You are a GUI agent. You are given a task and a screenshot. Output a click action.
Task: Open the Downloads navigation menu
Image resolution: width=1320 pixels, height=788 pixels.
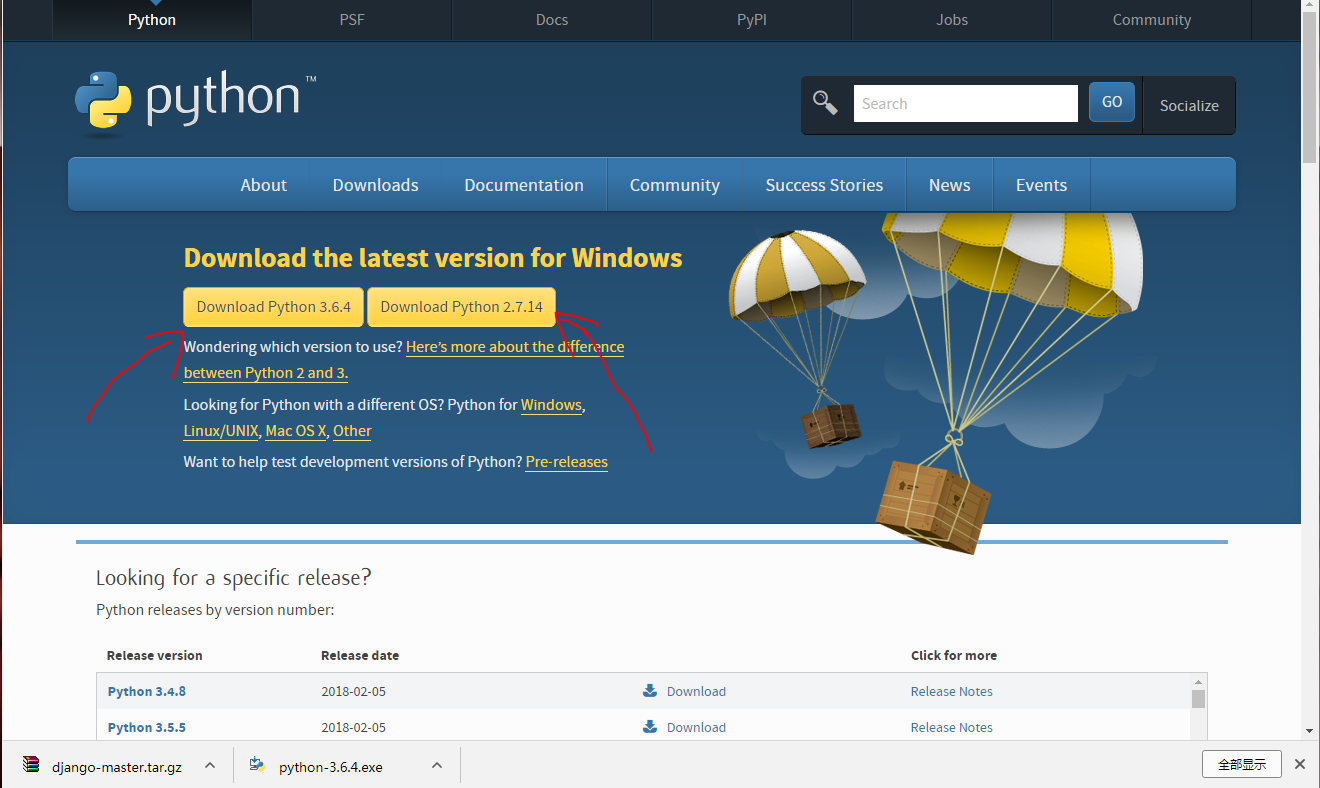(x=375, y=185)
